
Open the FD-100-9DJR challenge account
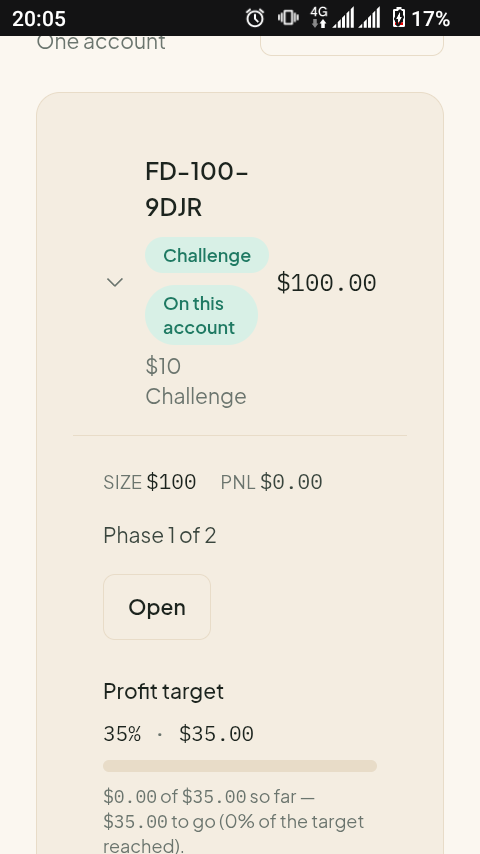click(157, 607)
